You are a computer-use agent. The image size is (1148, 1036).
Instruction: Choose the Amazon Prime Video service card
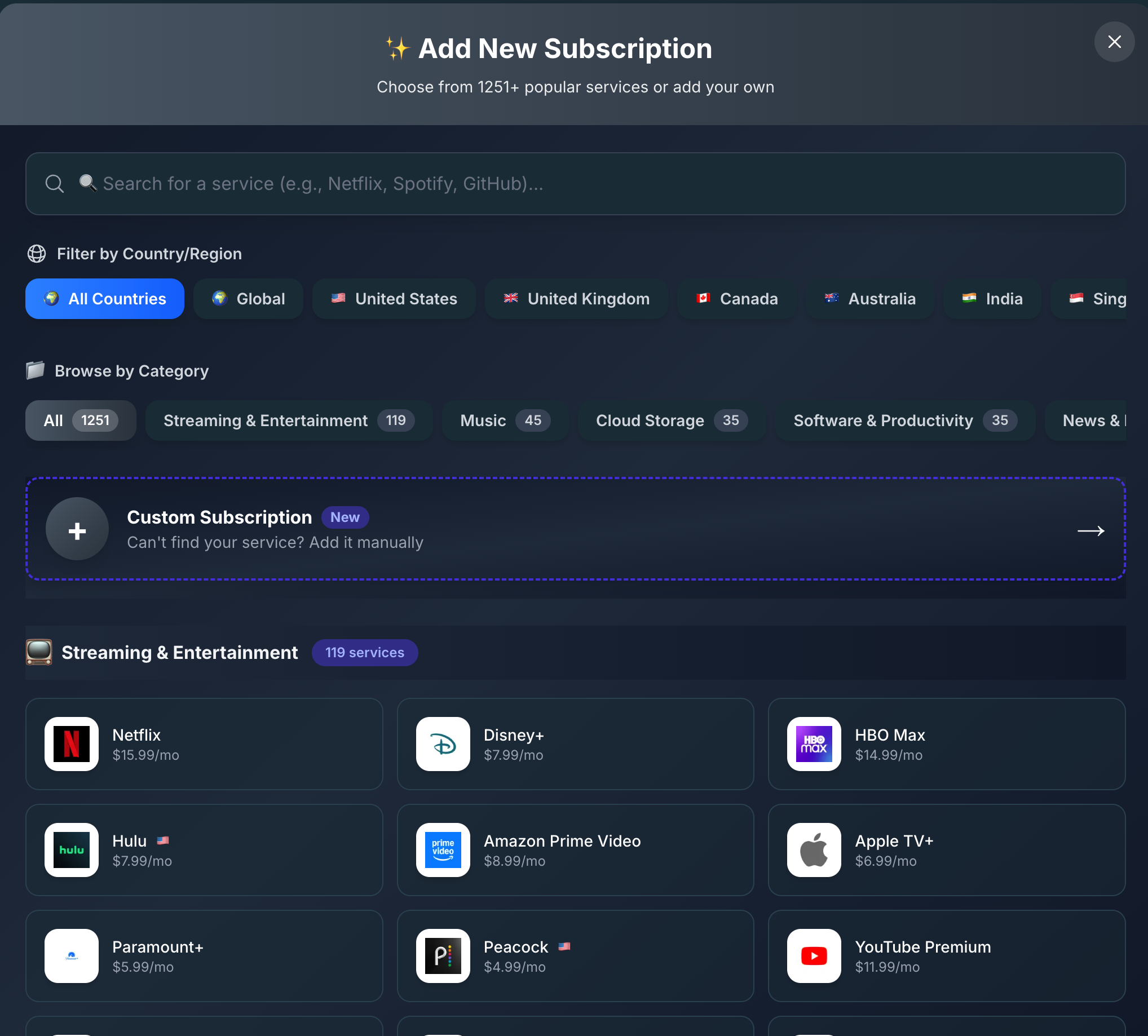[x=575, y=850]
